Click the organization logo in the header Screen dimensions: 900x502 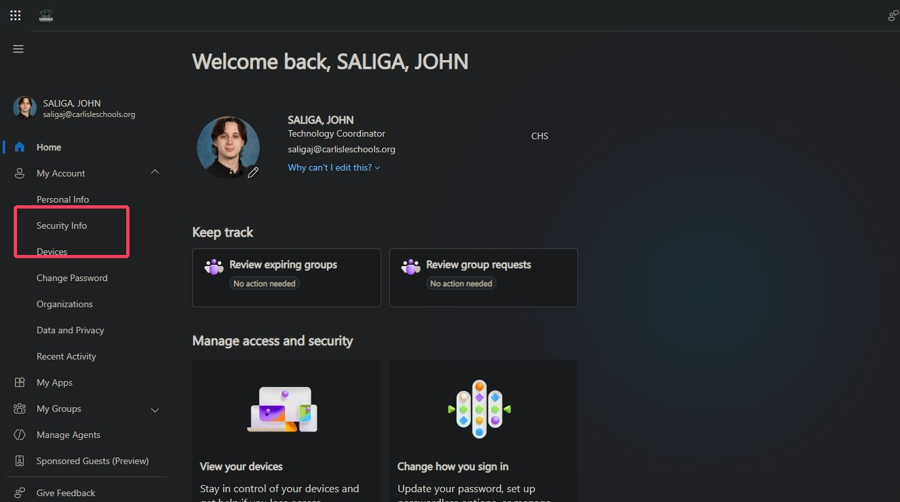[46, 16]
